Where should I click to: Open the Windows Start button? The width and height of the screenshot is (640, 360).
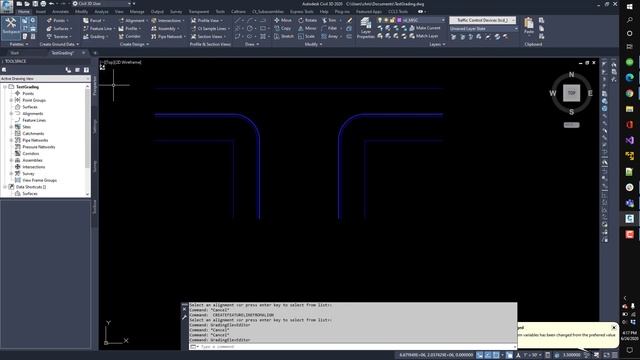[x=629, y=7]
